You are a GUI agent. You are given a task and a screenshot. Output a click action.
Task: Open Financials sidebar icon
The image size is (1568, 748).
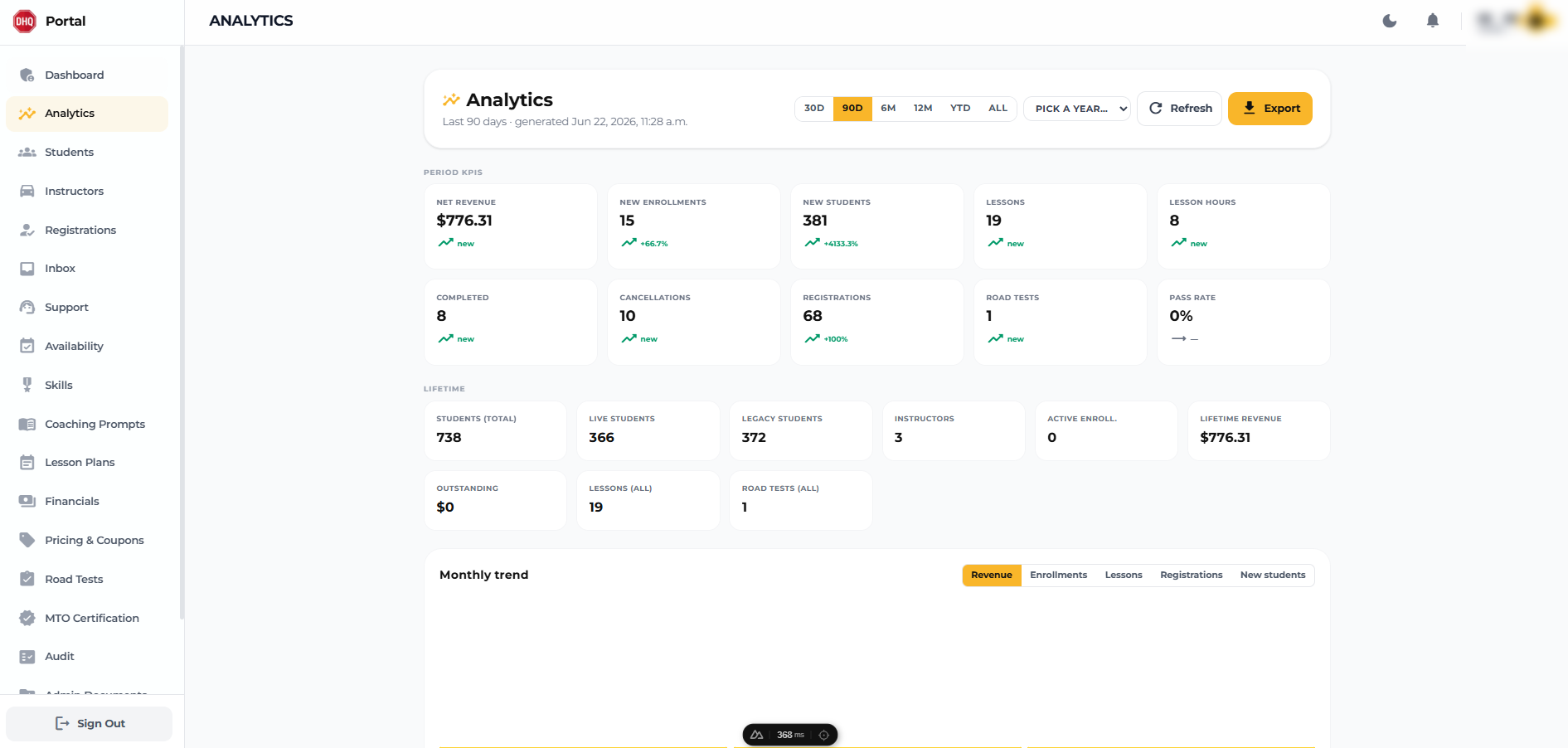[x=27, y=501]
